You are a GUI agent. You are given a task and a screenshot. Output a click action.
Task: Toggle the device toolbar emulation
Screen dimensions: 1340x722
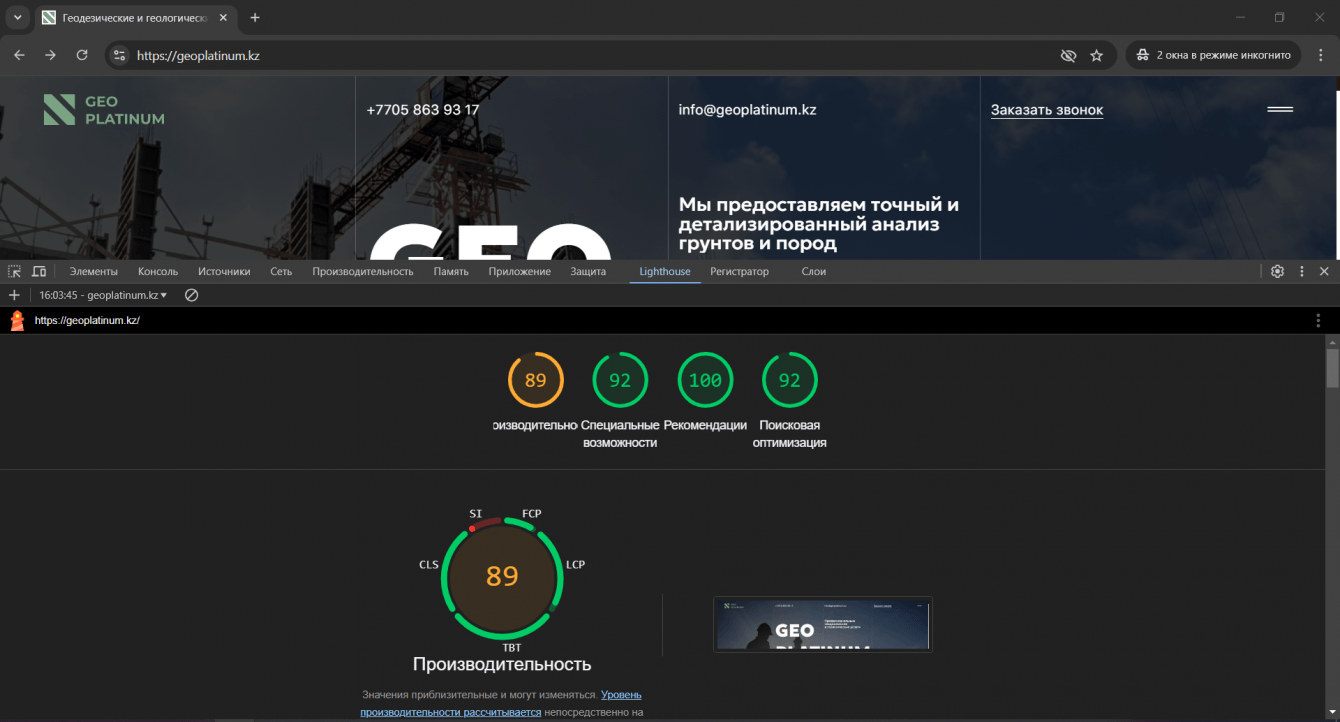pos(39,271)
